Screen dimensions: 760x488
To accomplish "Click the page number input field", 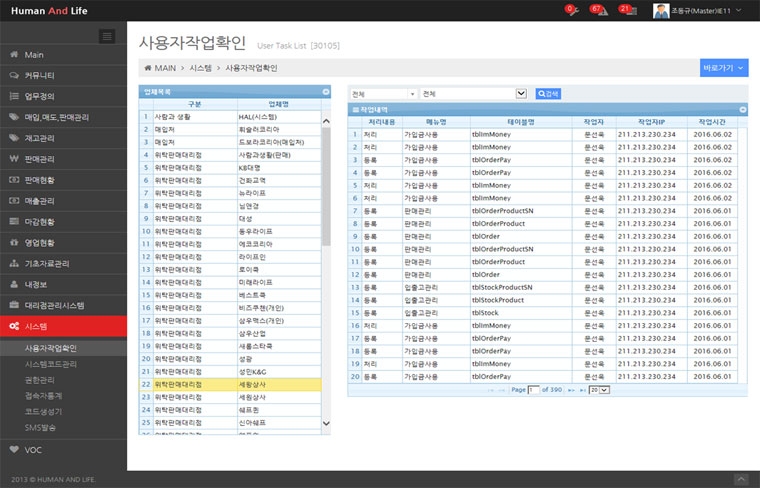I will (x=533, y=389).
